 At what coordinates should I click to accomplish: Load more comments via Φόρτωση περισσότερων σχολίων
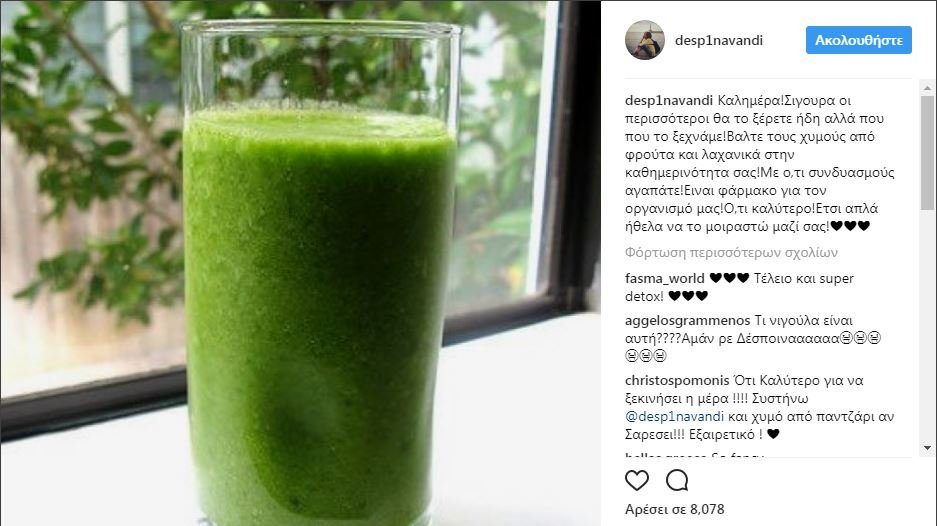pos(731,252)
